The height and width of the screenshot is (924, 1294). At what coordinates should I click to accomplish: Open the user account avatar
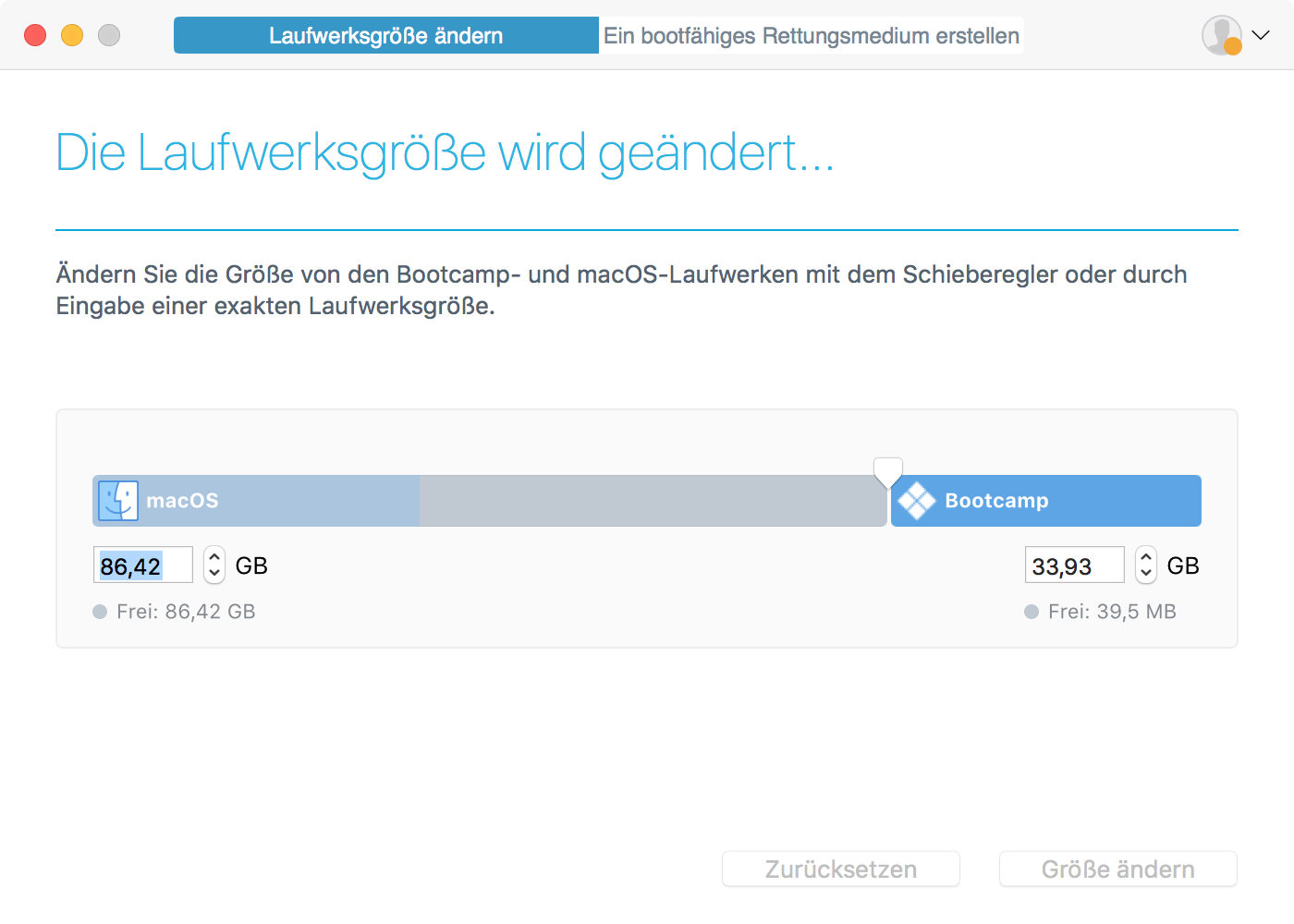click(x=1221, y=35)
